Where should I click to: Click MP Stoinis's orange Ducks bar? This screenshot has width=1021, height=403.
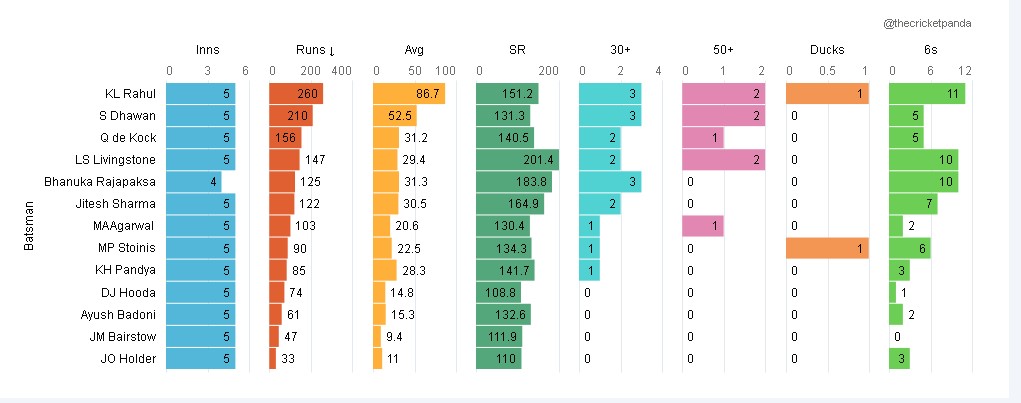826,248
